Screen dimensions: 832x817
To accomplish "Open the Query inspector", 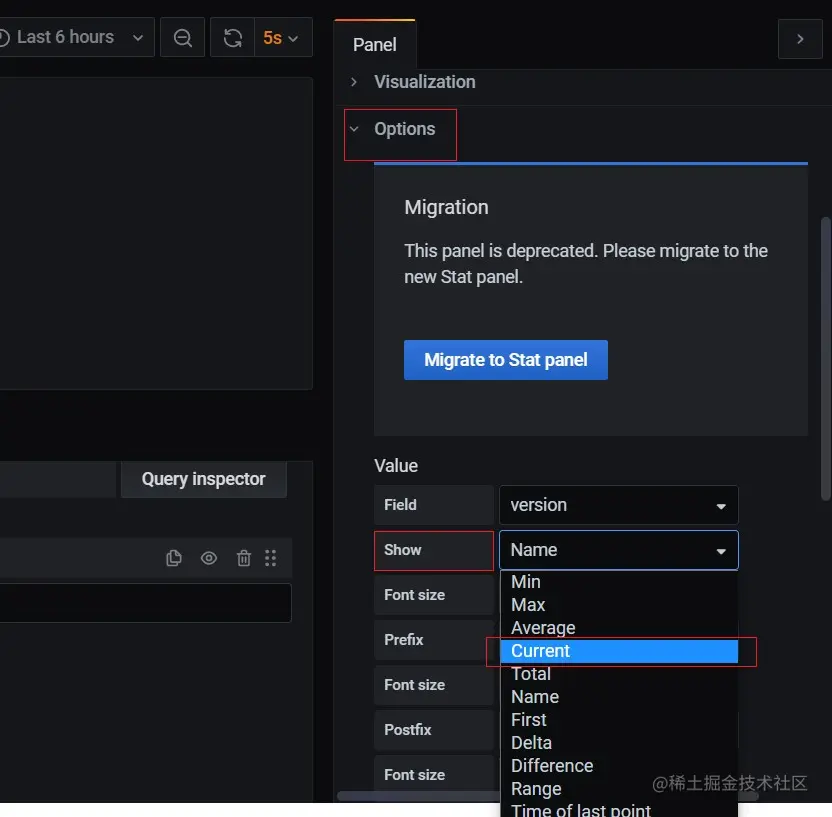I will (x=204, y=479).
